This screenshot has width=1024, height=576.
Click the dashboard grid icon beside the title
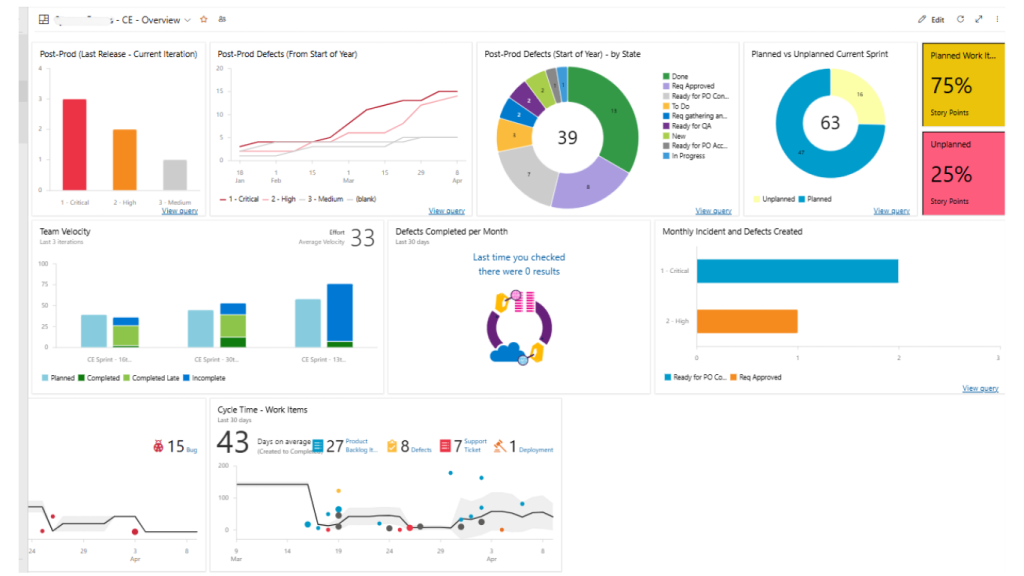tap(43, 20)
